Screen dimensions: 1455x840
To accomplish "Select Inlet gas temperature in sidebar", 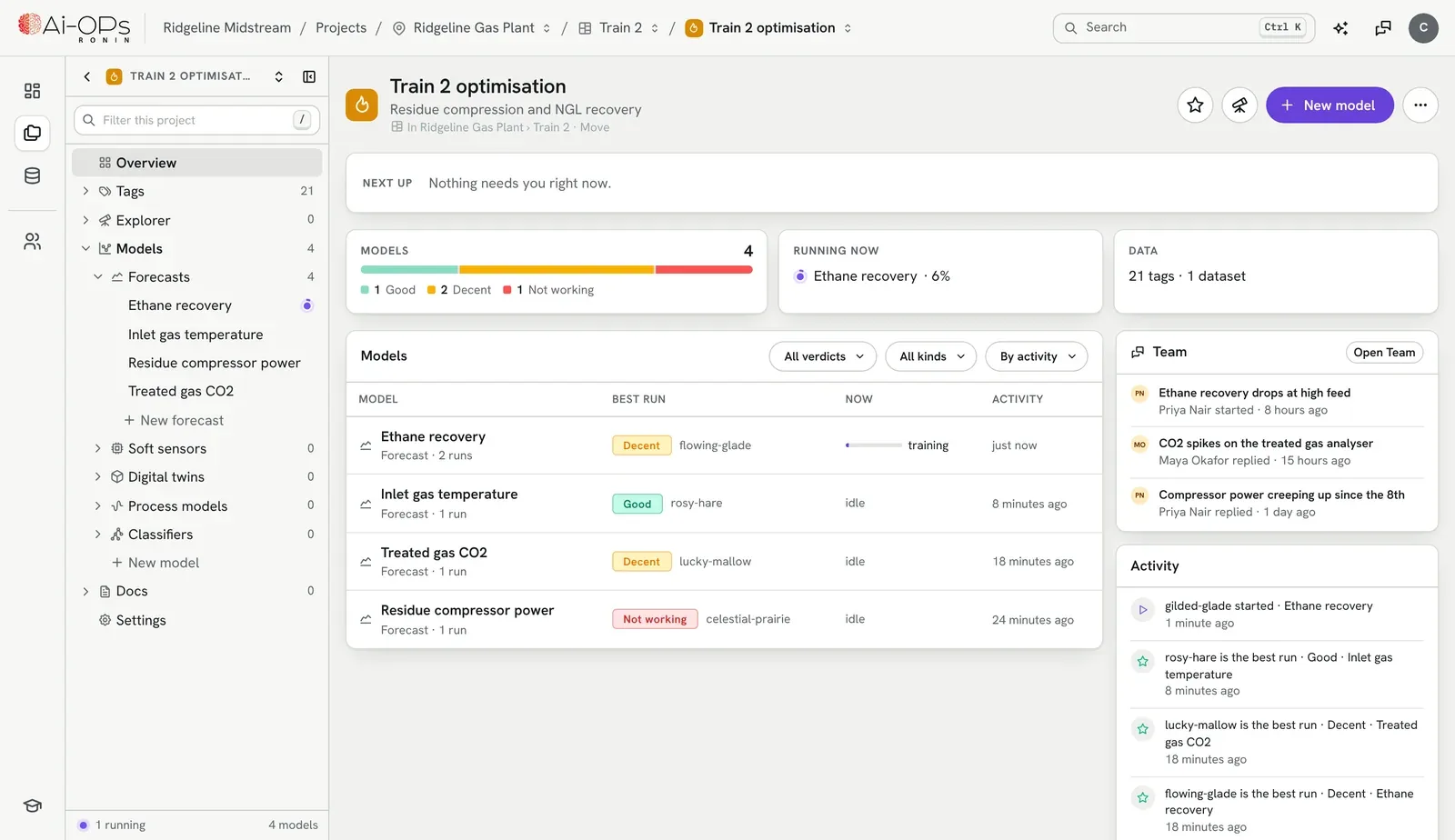I will (x=196, y=335).
